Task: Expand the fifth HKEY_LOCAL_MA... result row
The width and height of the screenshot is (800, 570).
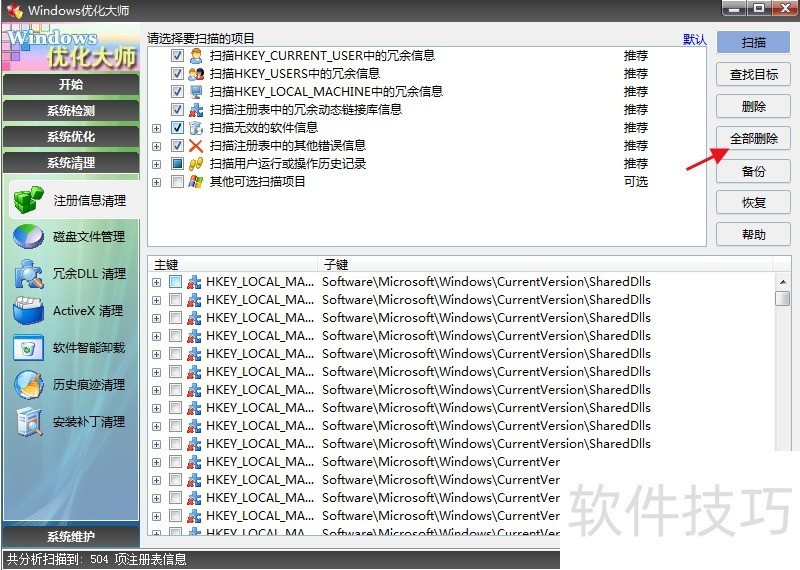Action: [157, 354]
